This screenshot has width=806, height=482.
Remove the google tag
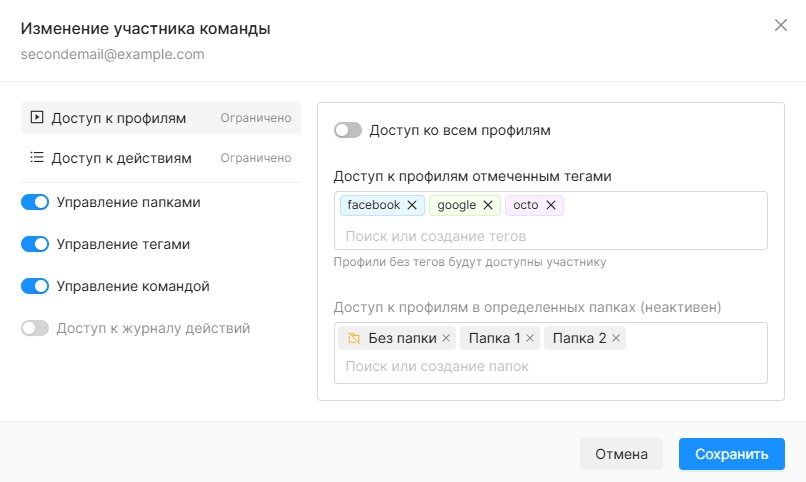coord(488,205)
